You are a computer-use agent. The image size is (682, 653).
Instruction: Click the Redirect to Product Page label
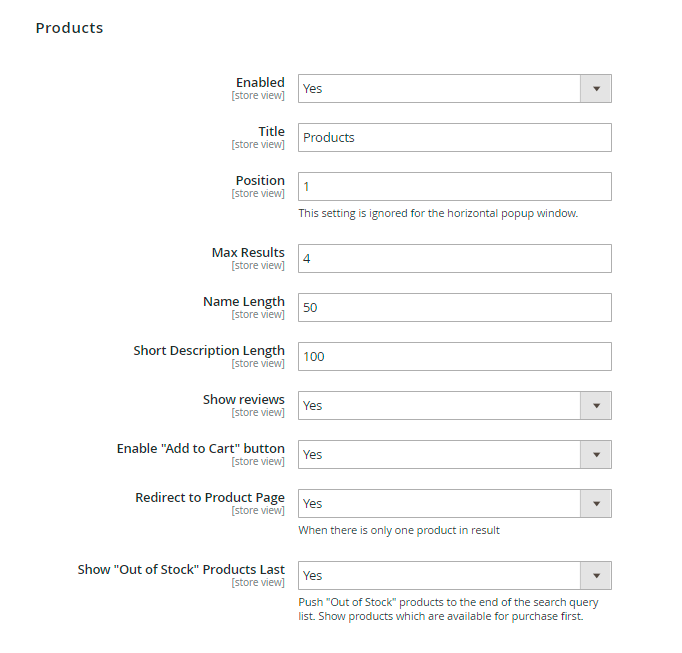pos(210,497)
